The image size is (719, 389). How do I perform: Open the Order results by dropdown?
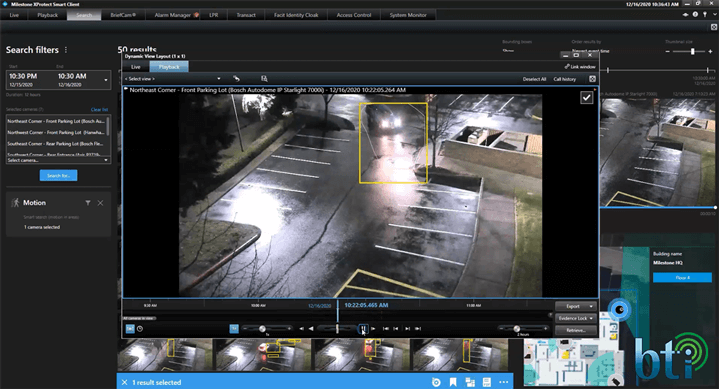591,51
